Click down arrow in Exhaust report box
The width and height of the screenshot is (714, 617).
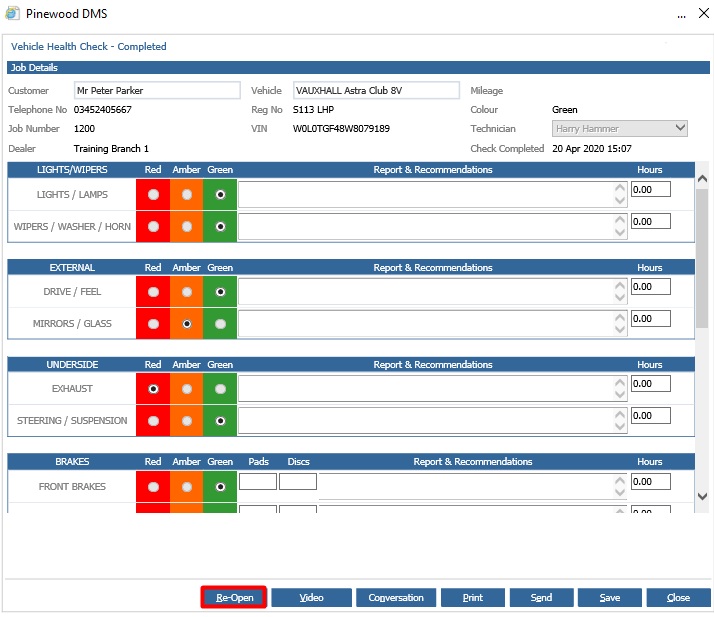(x=620, y=395)
